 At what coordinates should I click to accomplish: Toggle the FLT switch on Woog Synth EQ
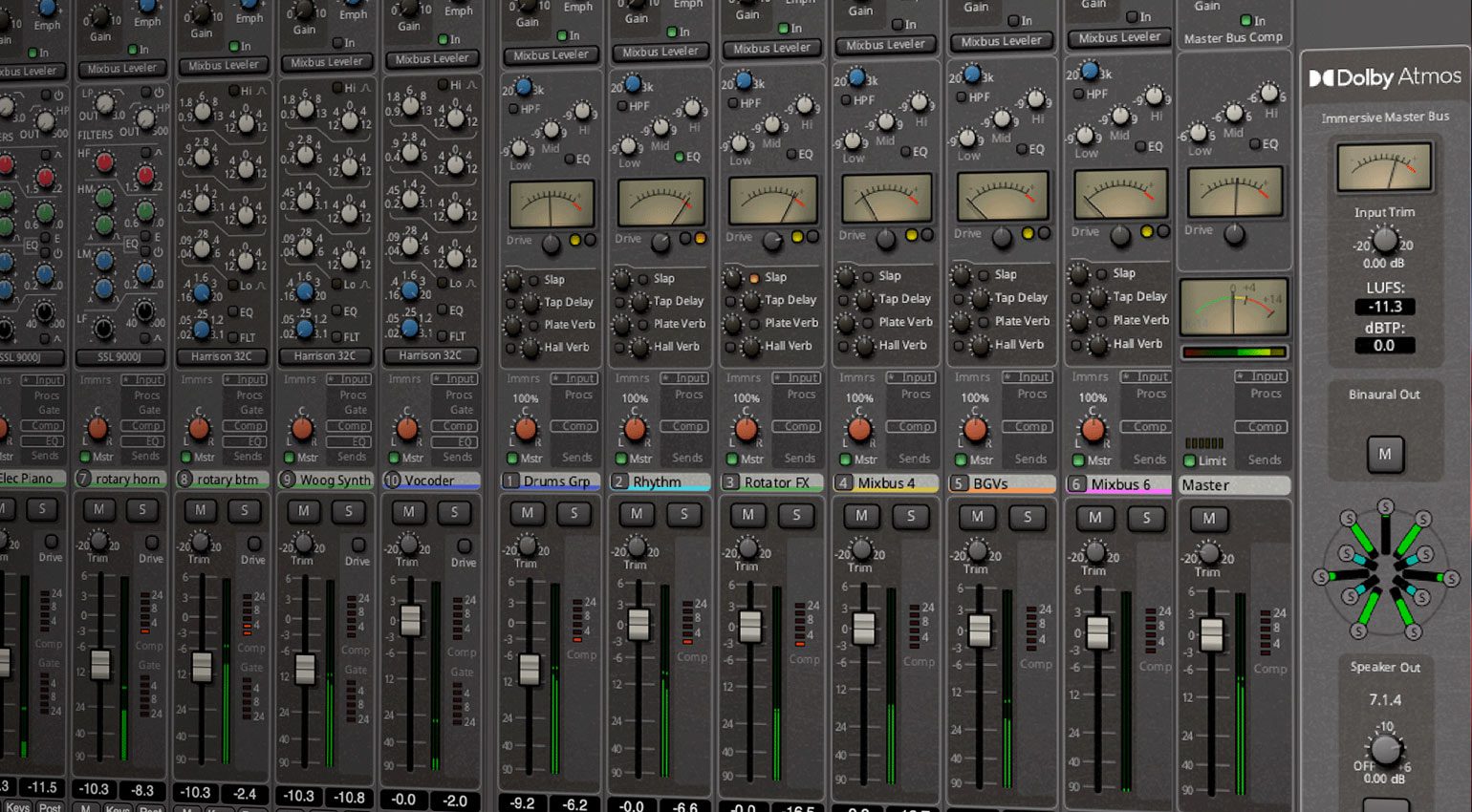[335, 336]
